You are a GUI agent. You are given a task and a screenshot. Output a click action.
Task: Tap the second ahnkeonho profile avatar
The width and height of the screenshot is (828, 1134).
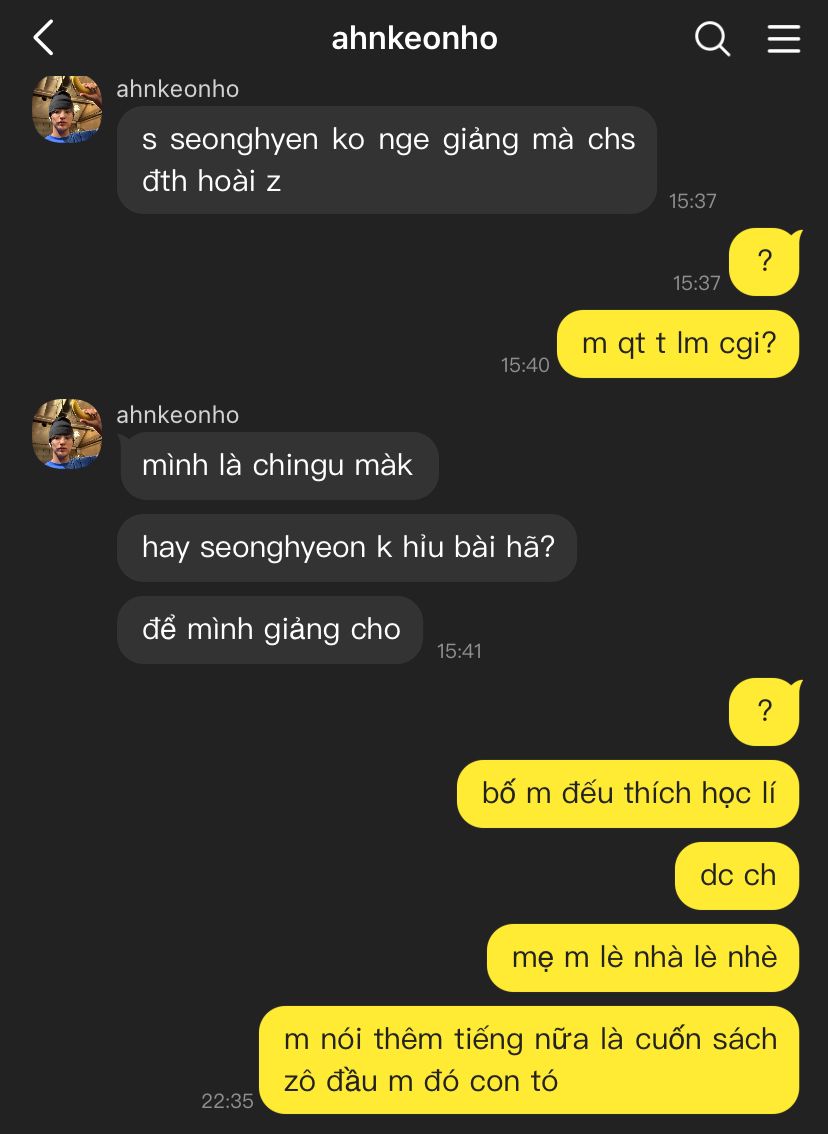67,434
